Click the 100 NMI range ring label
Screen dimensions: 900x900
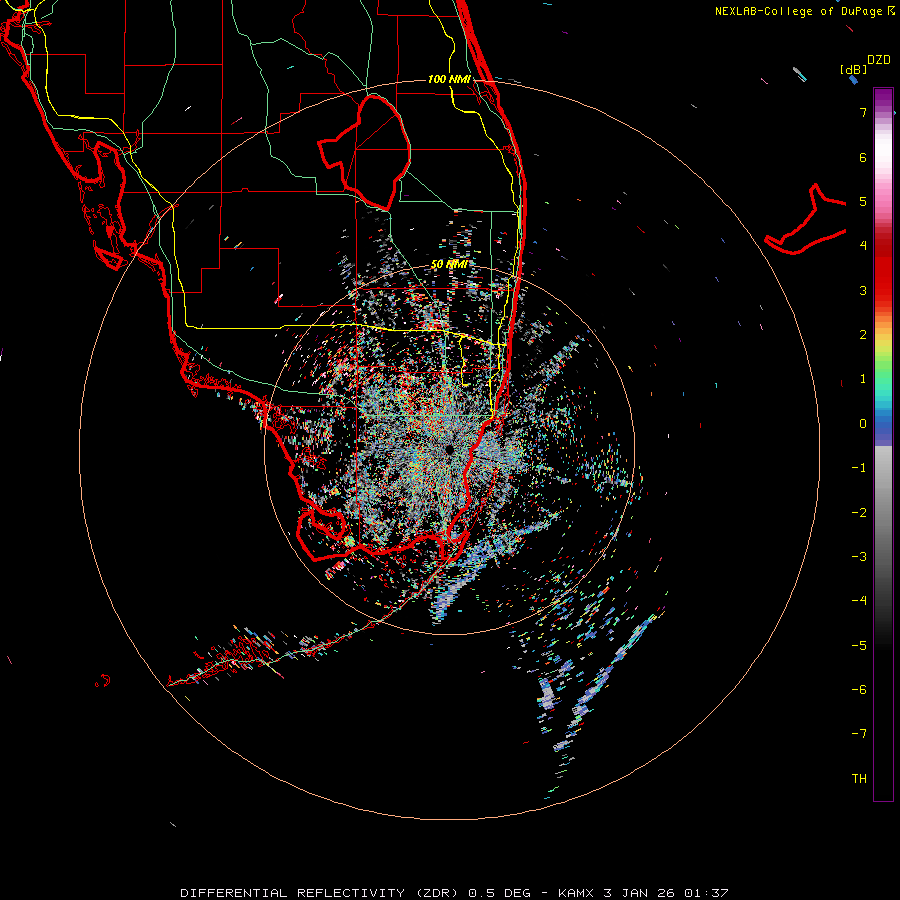(449, 79)
